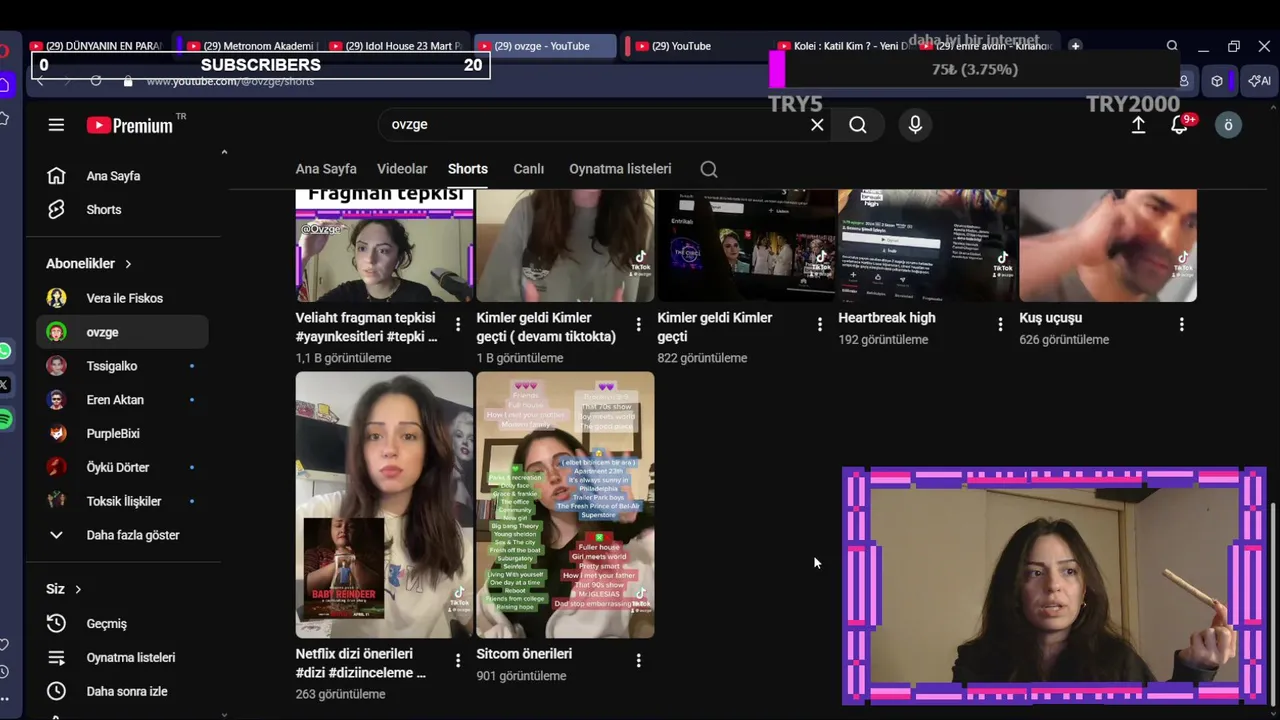Open X Twitter in the browser sidebar

click(x=4, y=385)
